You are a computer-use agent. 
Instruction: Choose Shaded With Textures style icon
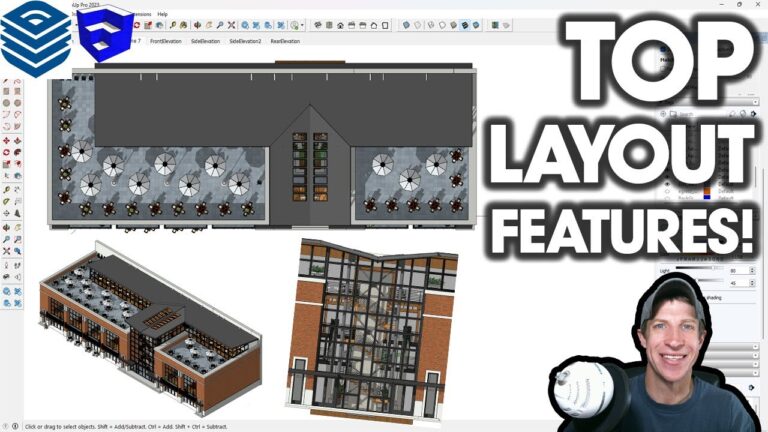[464, 23]
